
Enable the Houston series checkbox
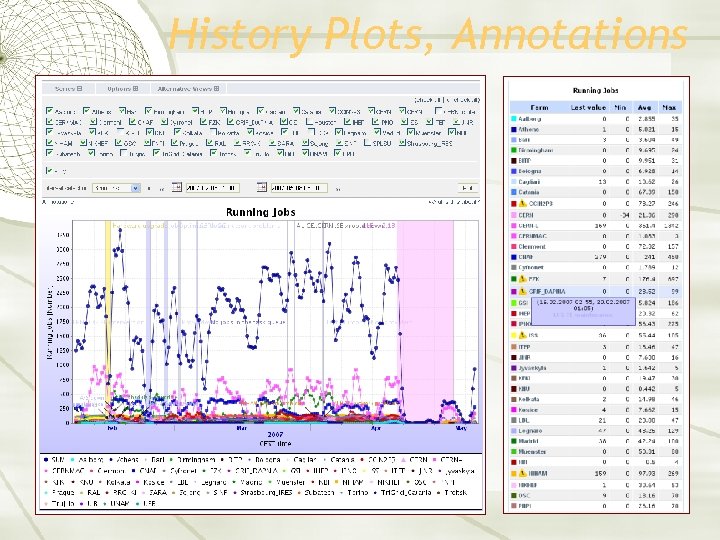(x=309, y=122)
